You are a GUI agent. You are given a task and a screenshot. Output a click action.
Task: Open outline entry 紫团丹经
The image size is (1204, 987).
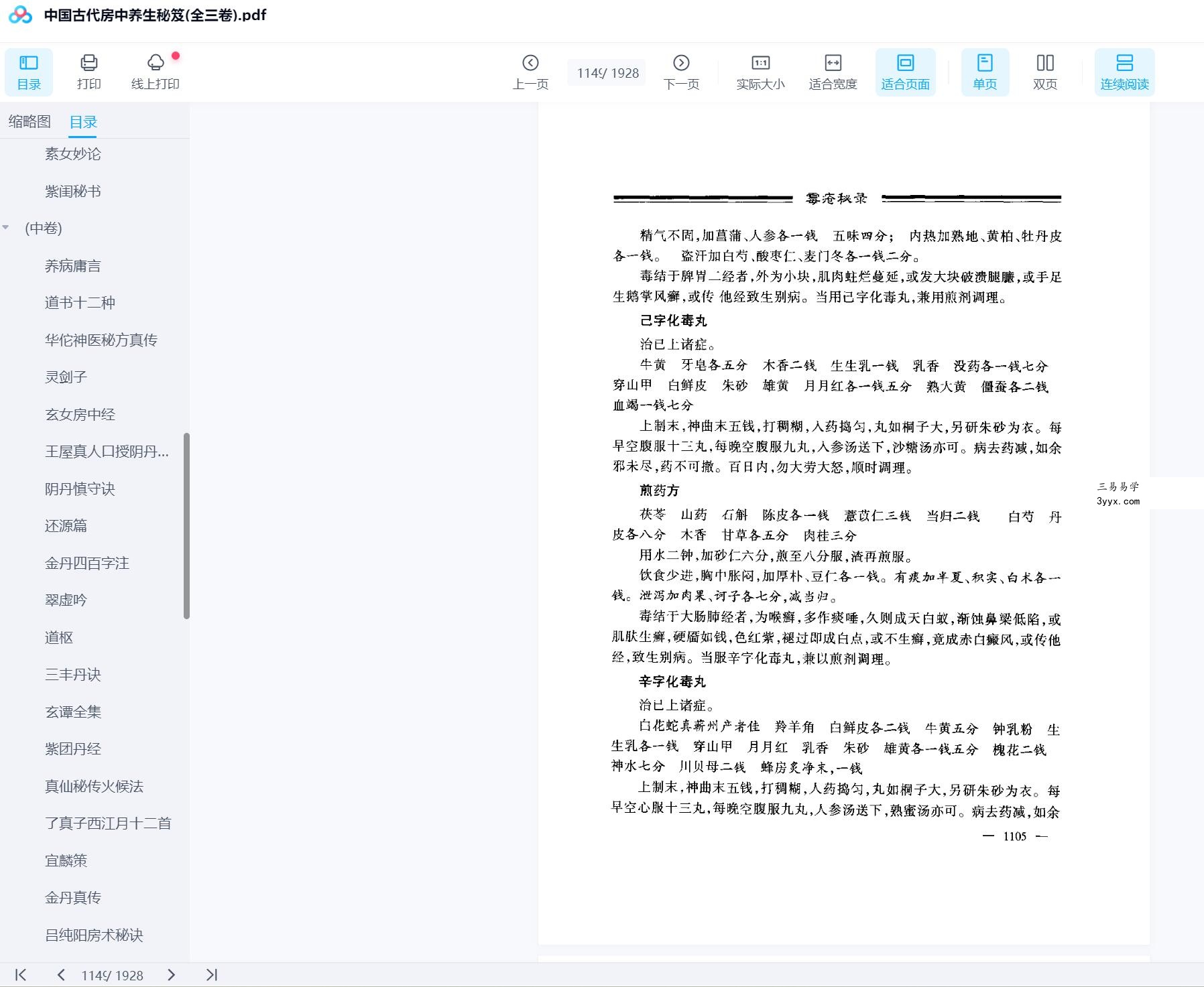73,748
